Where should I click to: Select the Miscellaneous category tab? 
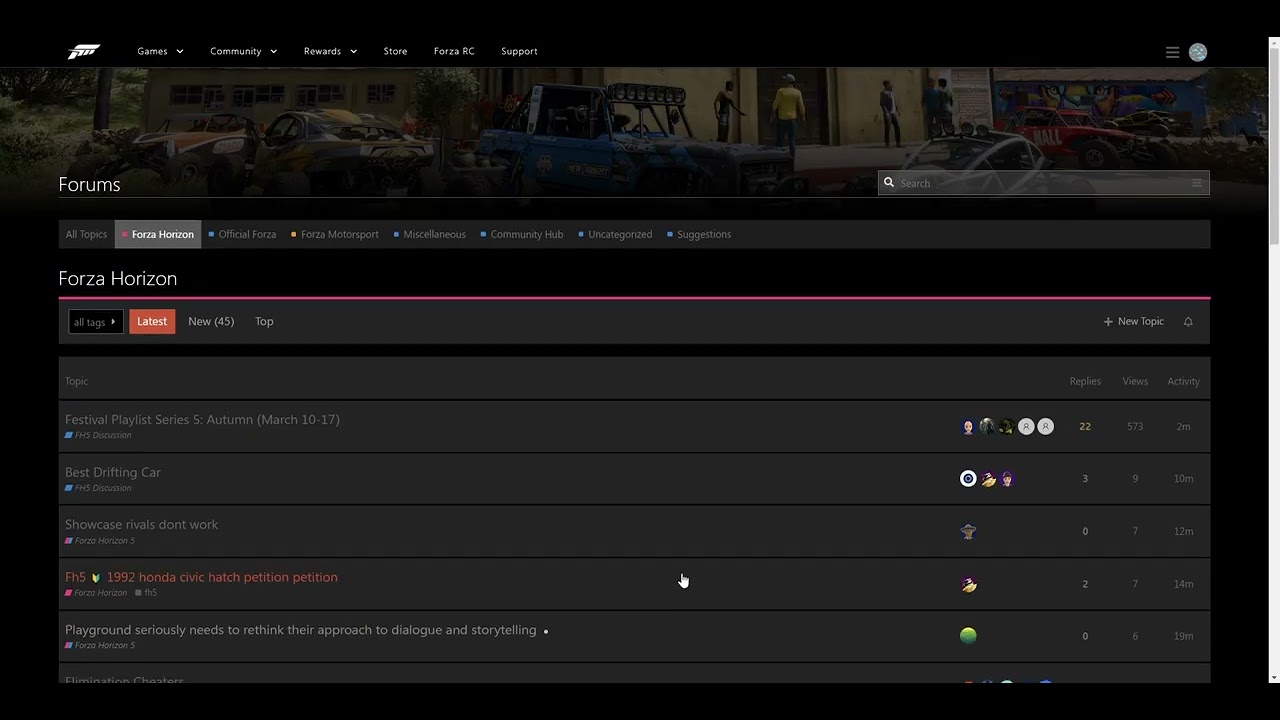point(430,234)
